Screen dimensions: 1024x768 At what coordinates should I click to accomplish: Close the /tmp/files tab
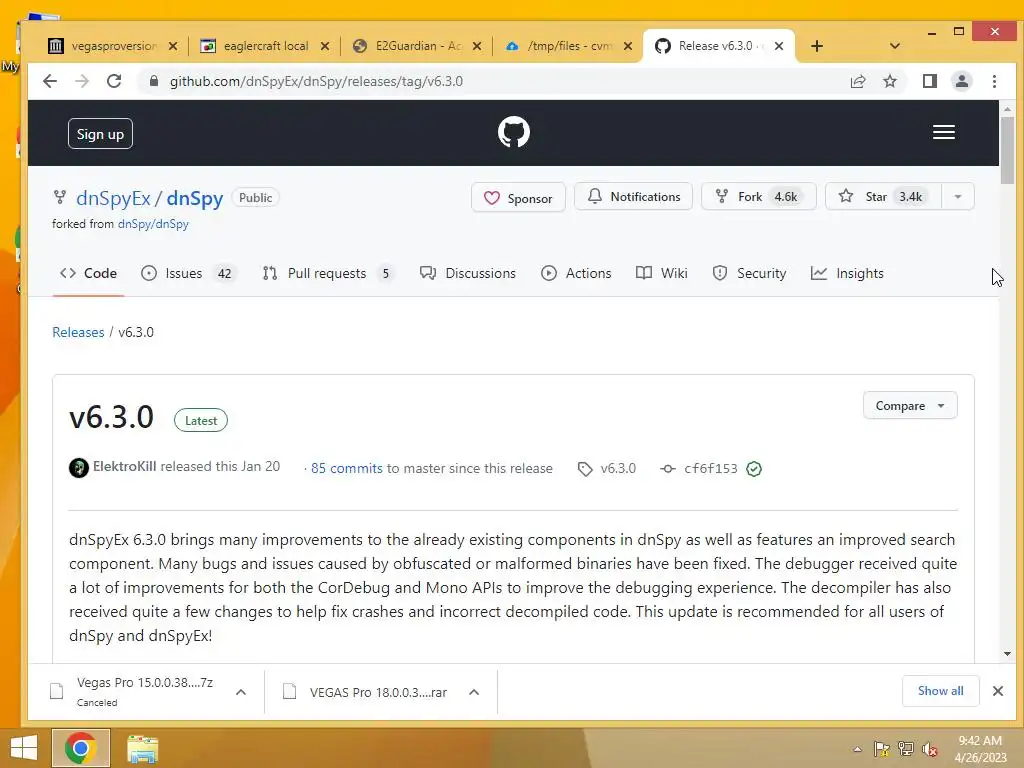point(628,46)
